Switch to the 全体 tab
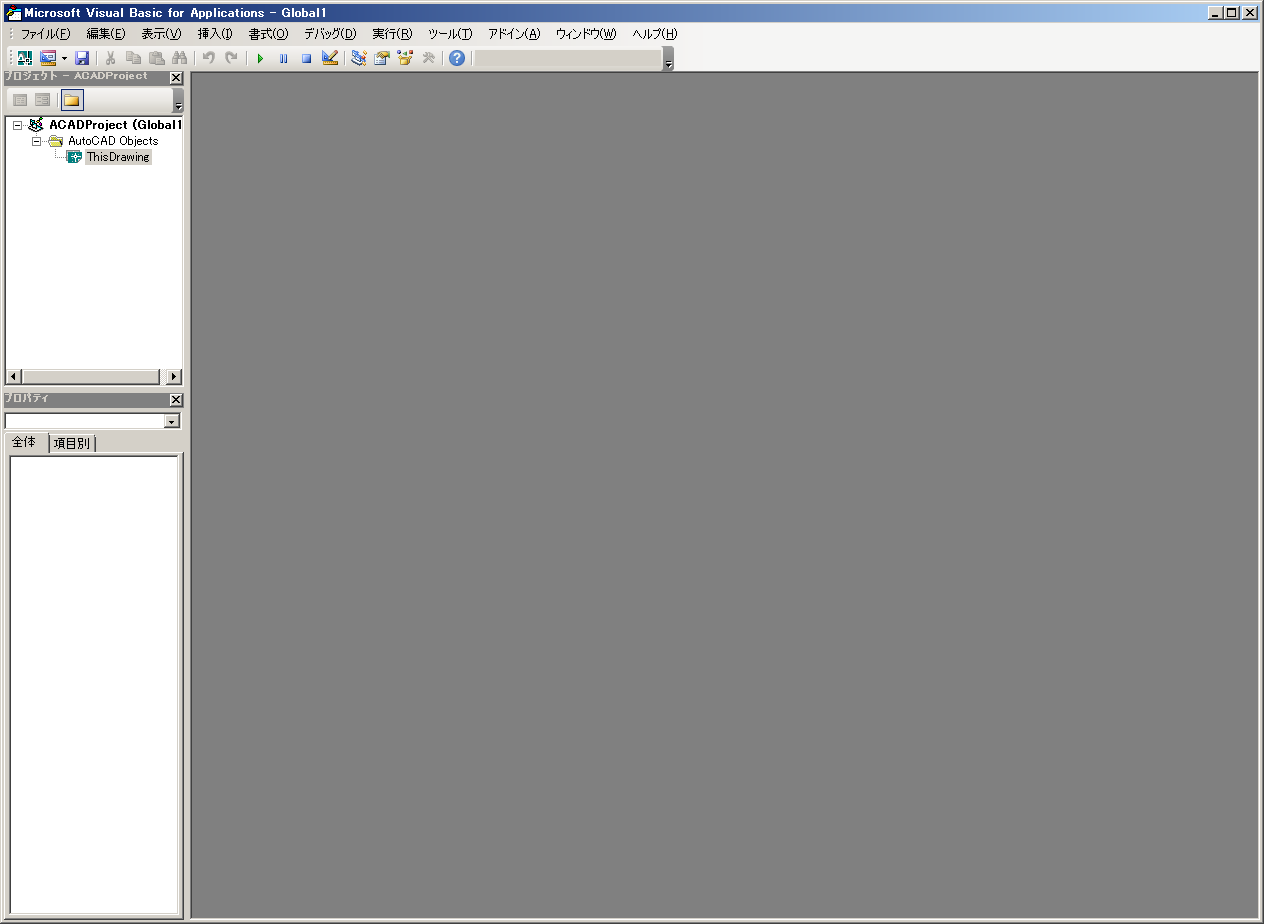 tap(25, 442)
